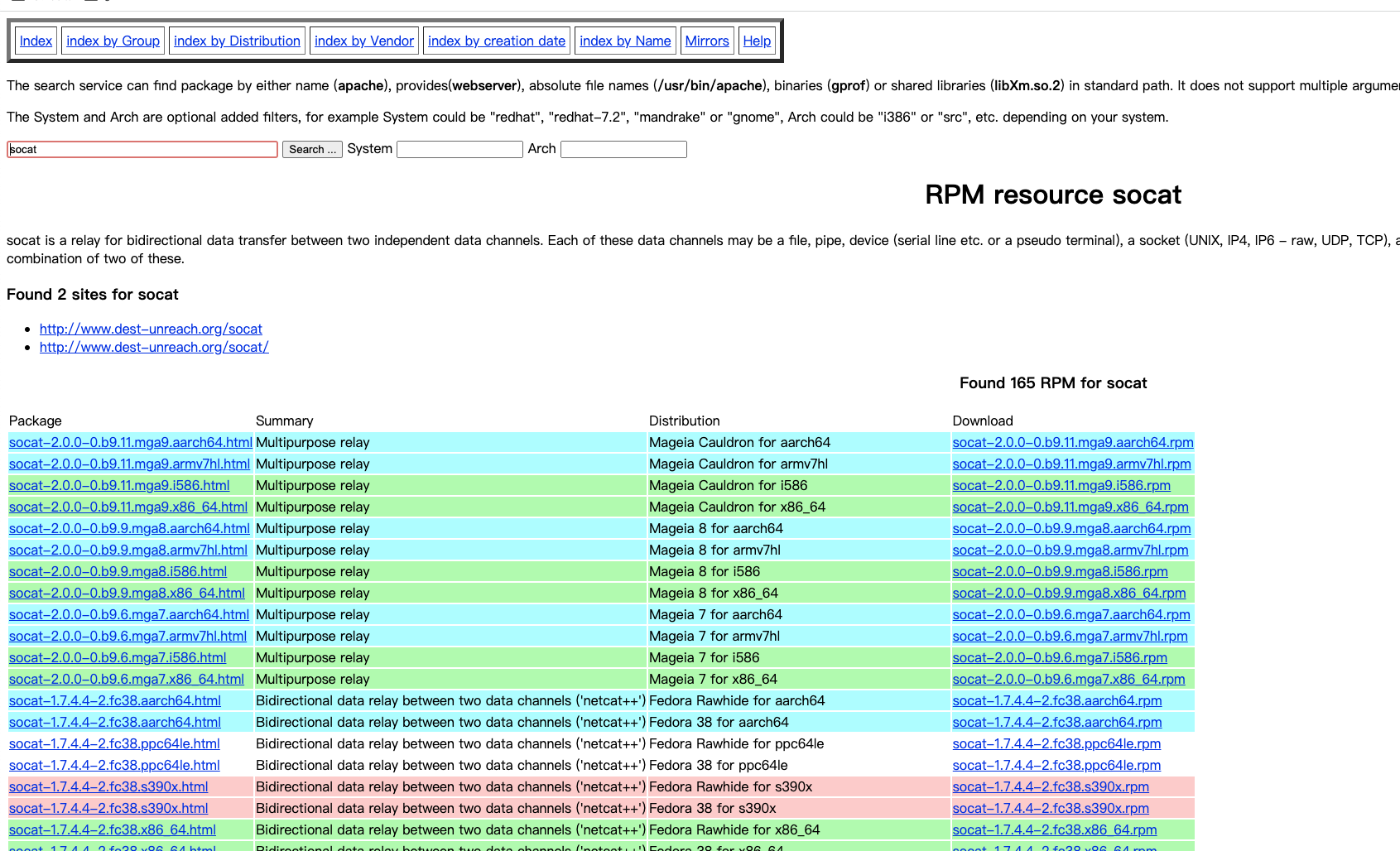This screenshot has height=851, width=1400.
Task: Download socat-2.0.0-0.b9.9.mga8.aarch64.rpm
Action: coord(1072,528)
